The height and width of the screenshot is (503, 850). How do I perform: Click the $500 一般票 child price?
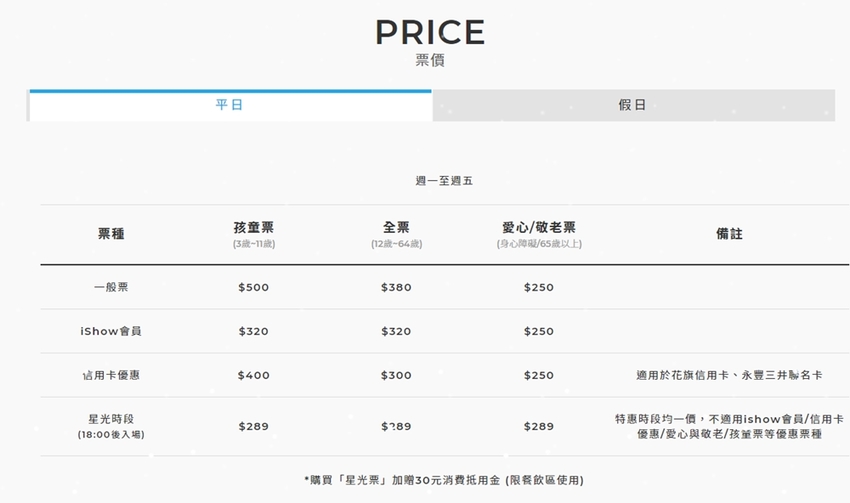pos(253,287)
